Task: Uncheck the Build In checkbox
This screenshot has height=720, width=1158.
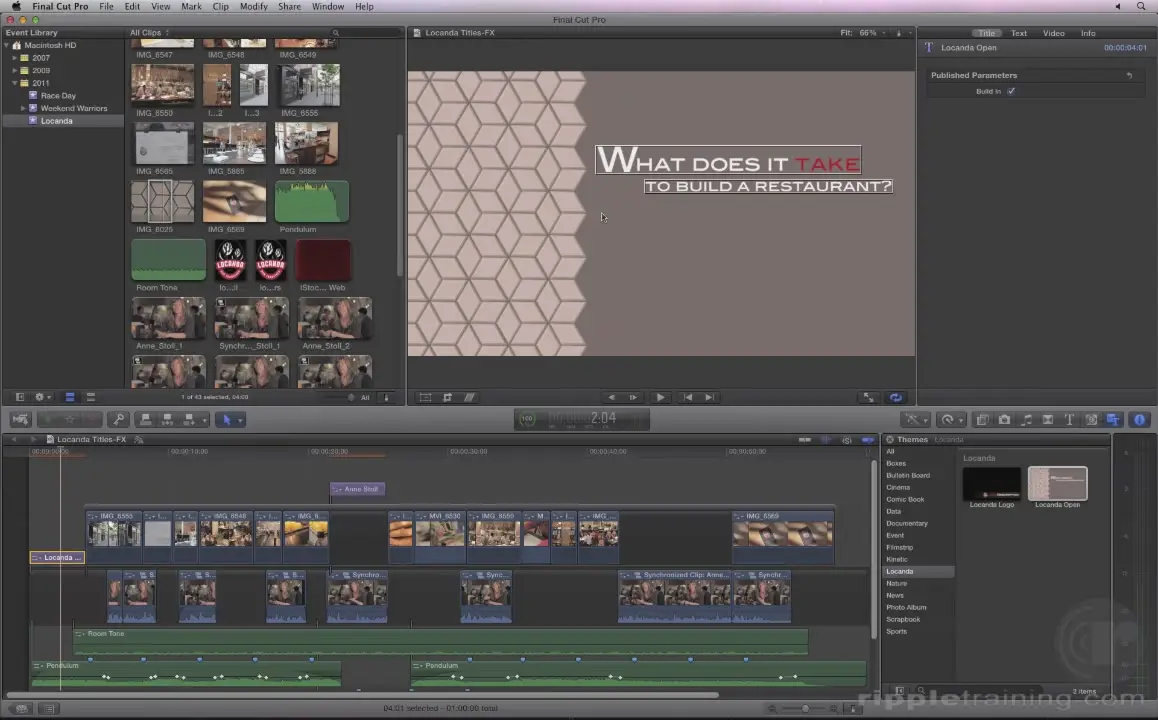Action: click(1011, 91)
